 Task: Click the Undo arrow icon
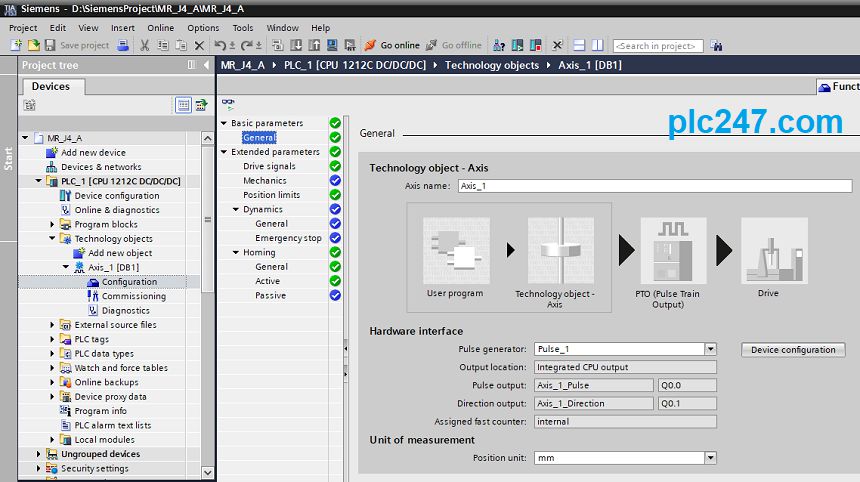tap(220, 45)
